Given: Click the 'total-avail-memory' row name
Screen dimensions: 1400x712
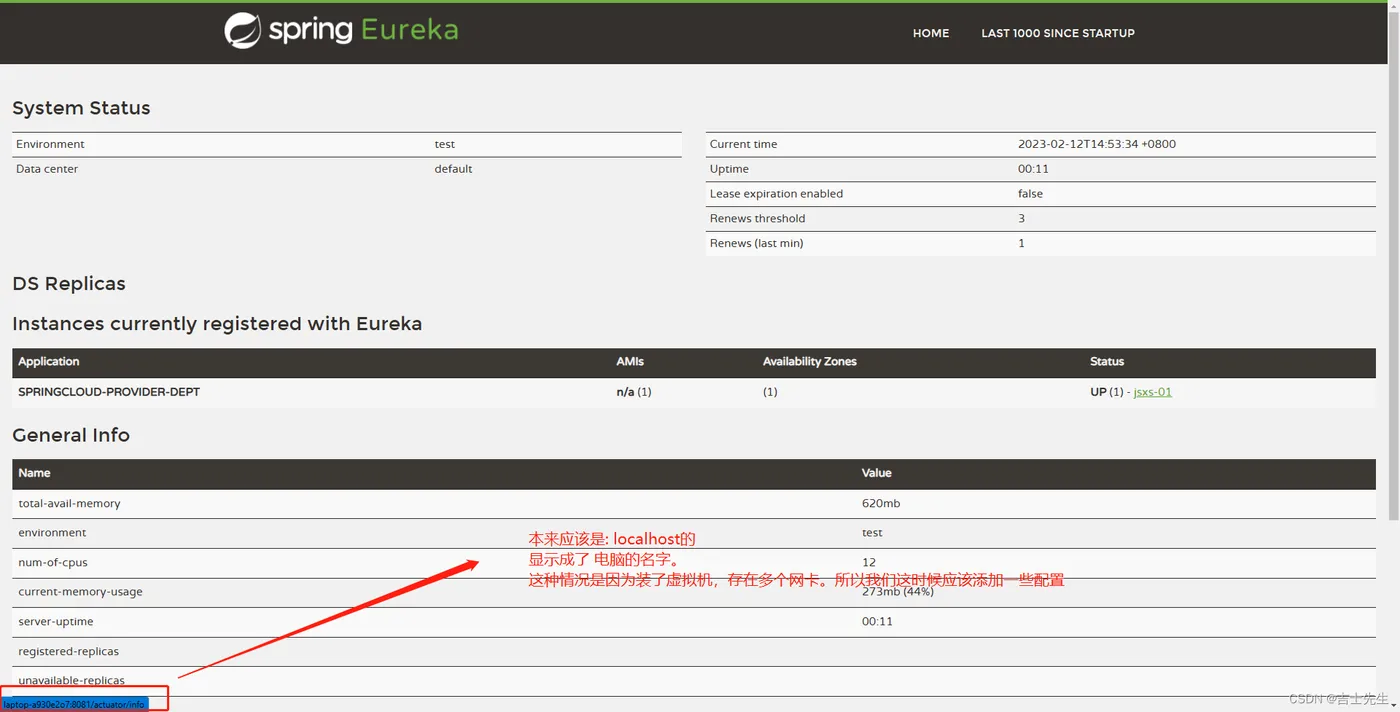Looking at the screenshot, I should (69, 504).
